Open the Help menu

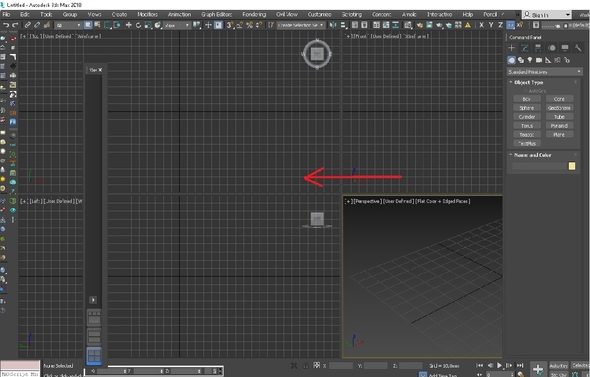coord(468,14)
